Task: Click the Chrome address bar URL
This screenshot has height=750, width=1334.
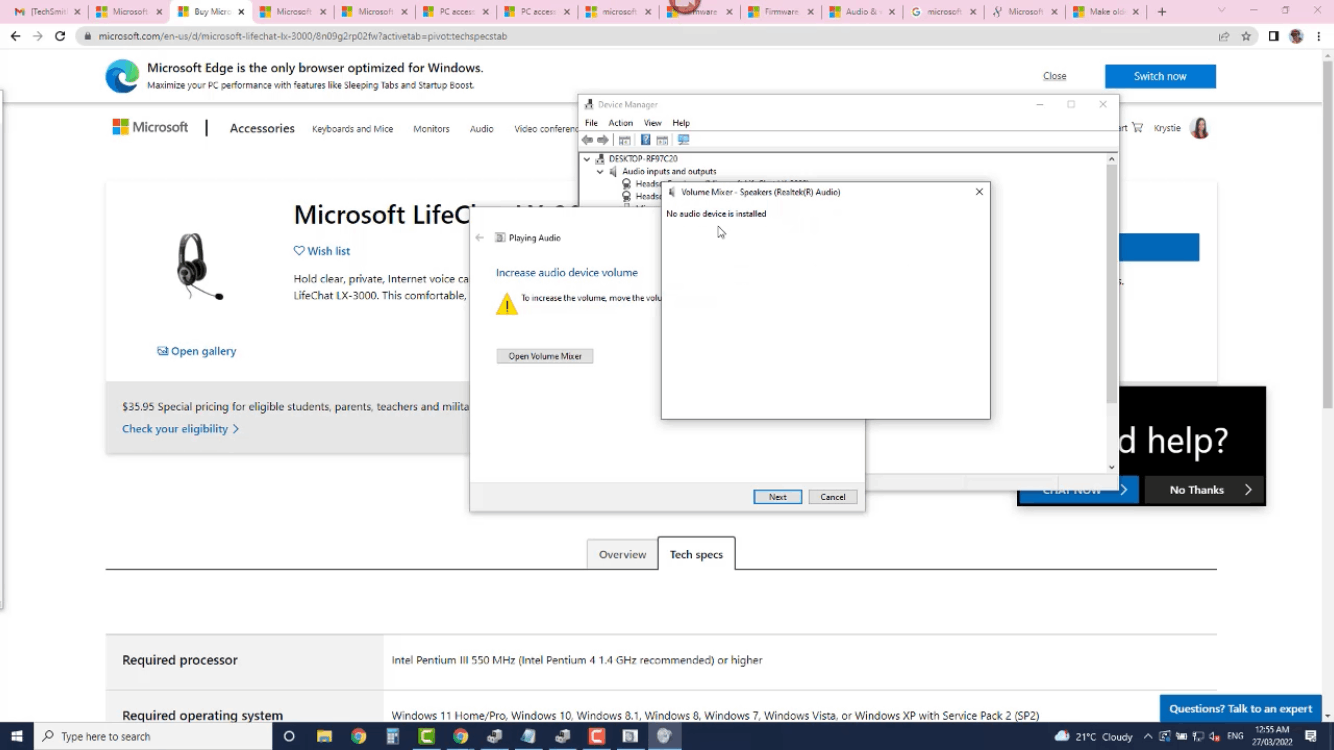Action: pyautogui.click(x=302, y=36)
